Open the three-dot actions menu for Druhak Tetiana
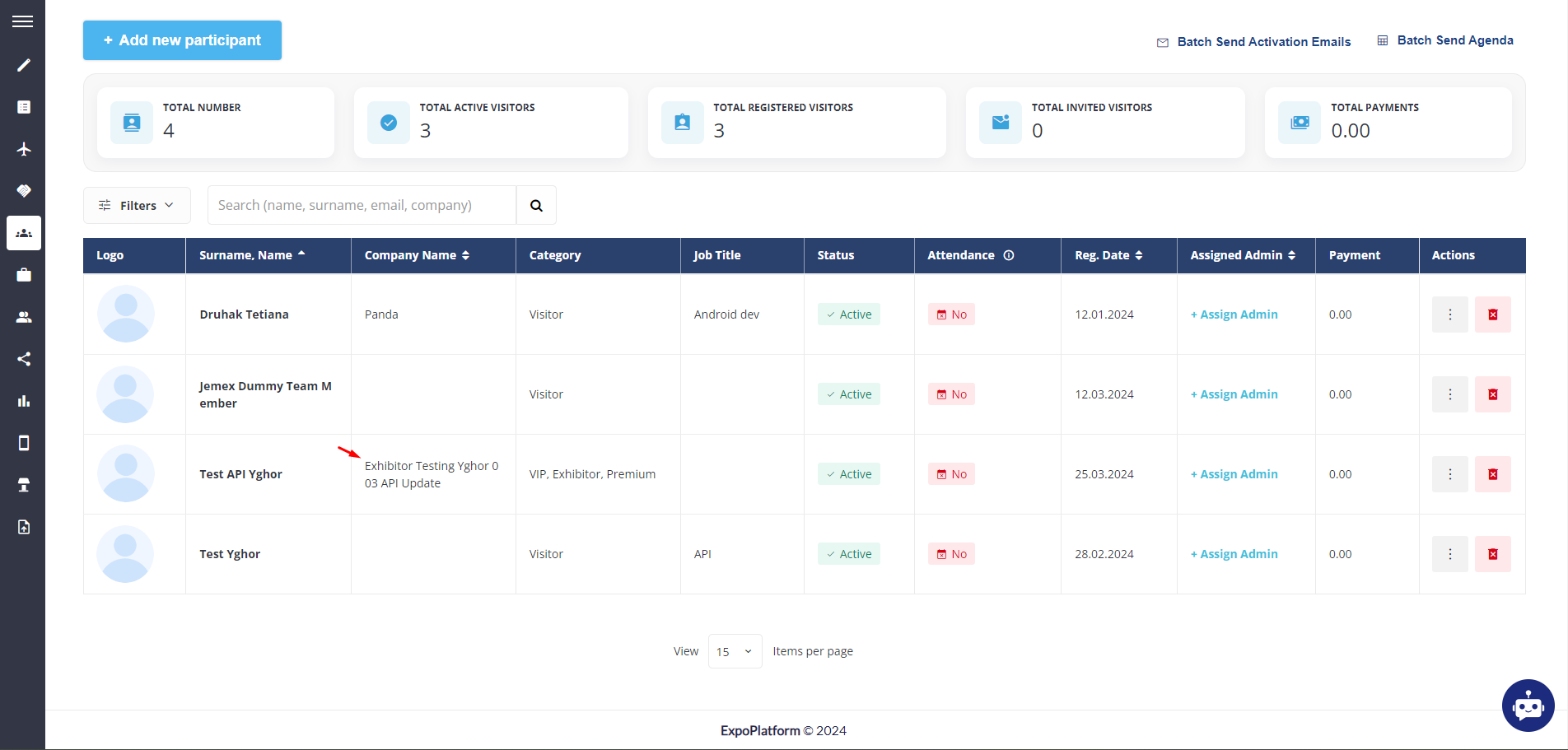The image size is (1568, 750). point(1449,314)
